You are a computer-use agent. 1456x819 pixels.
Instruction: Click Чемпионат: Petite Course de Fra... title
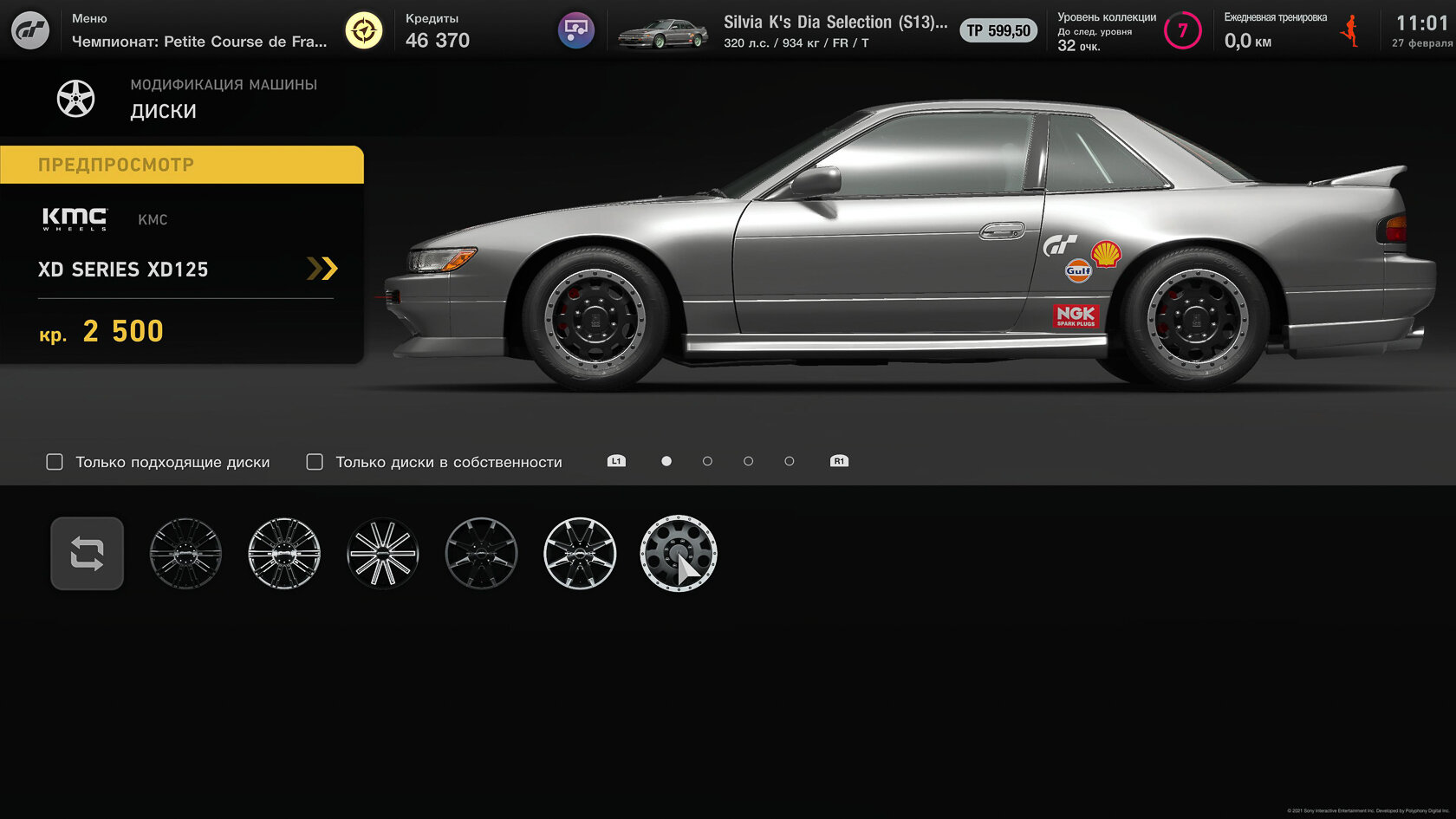(x=199, y=42)
